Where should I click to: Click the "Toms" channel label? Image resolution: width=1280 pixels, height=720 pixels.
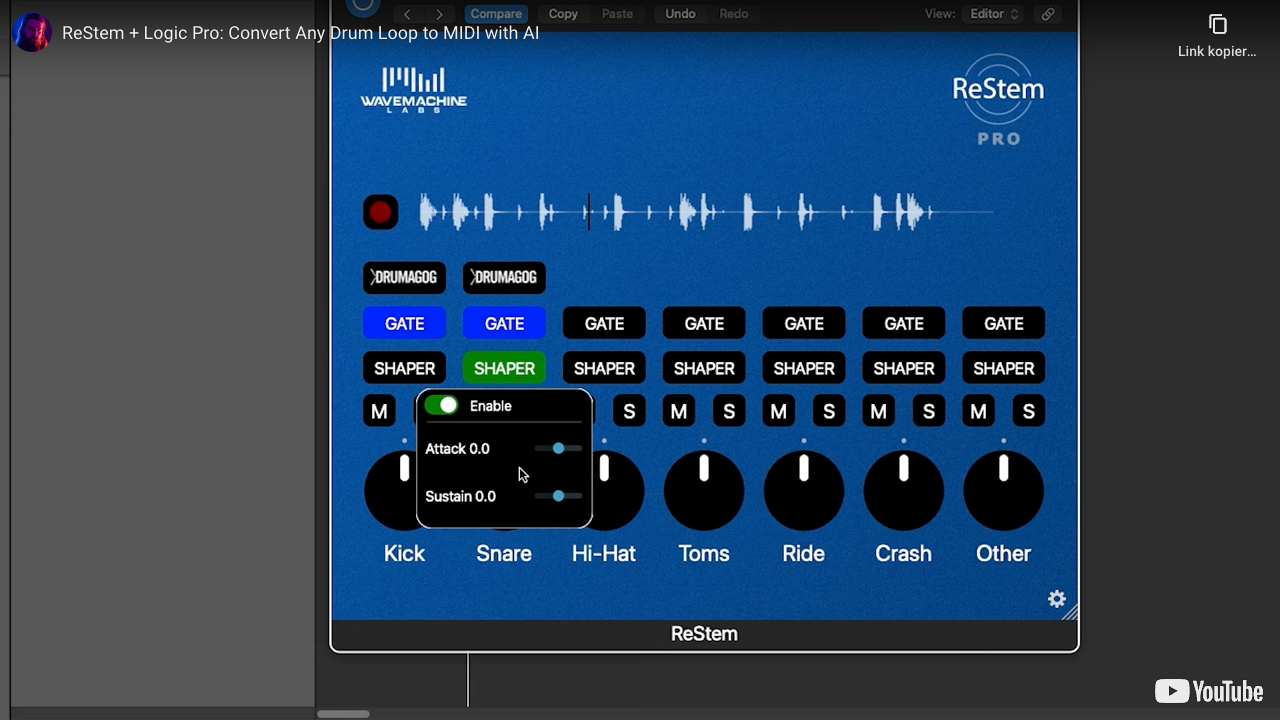[x=704, y=553]
